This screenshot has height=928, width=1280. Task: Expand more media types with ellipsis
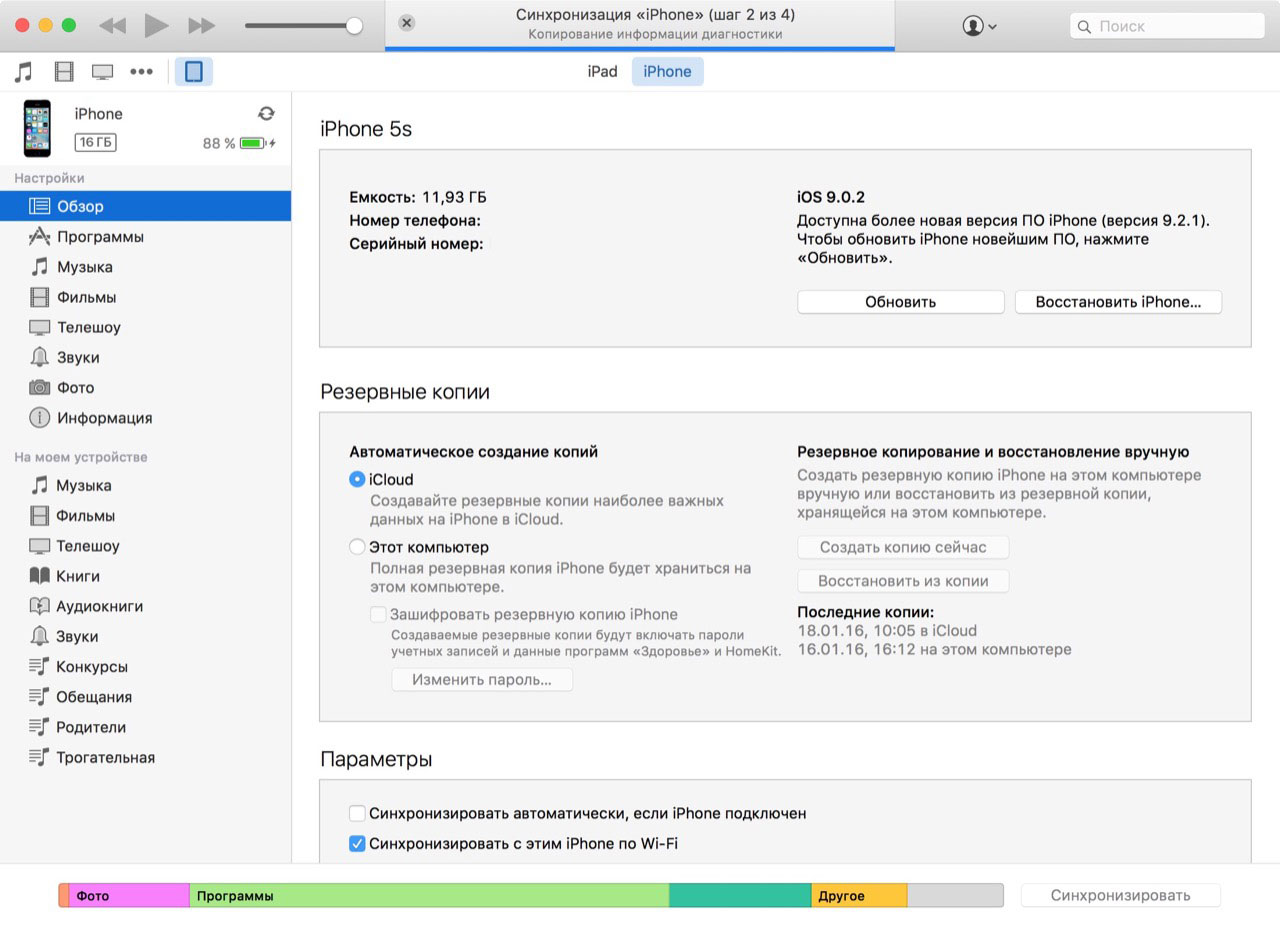141,72
